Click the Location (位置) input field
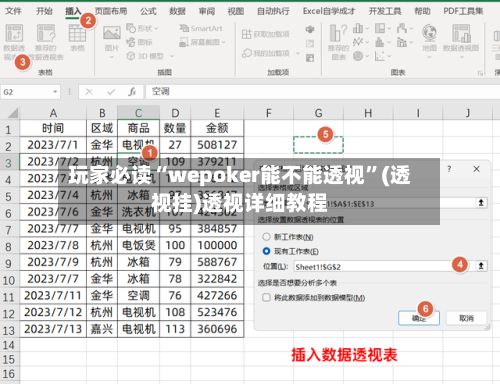The width and height of the screenshot is (500, 384). 383,266
